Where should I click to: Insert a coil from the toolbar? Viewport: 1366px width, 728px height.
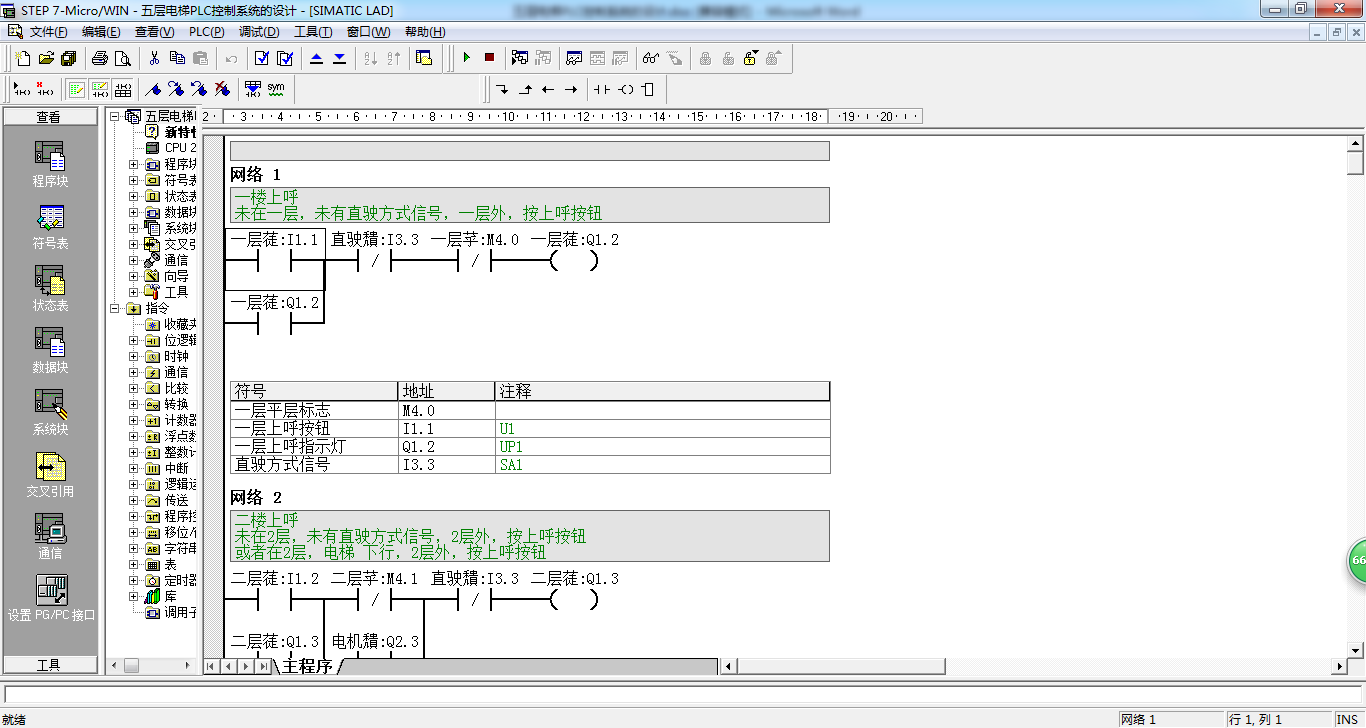(x=625, y=89)
